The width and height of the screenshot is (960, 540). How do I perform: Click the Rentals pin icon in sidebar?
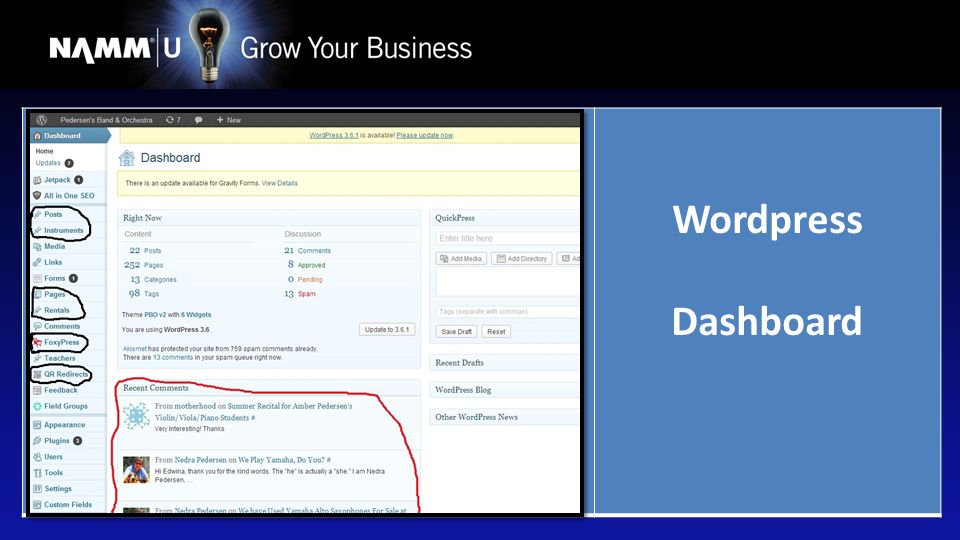tap(37, 310)
